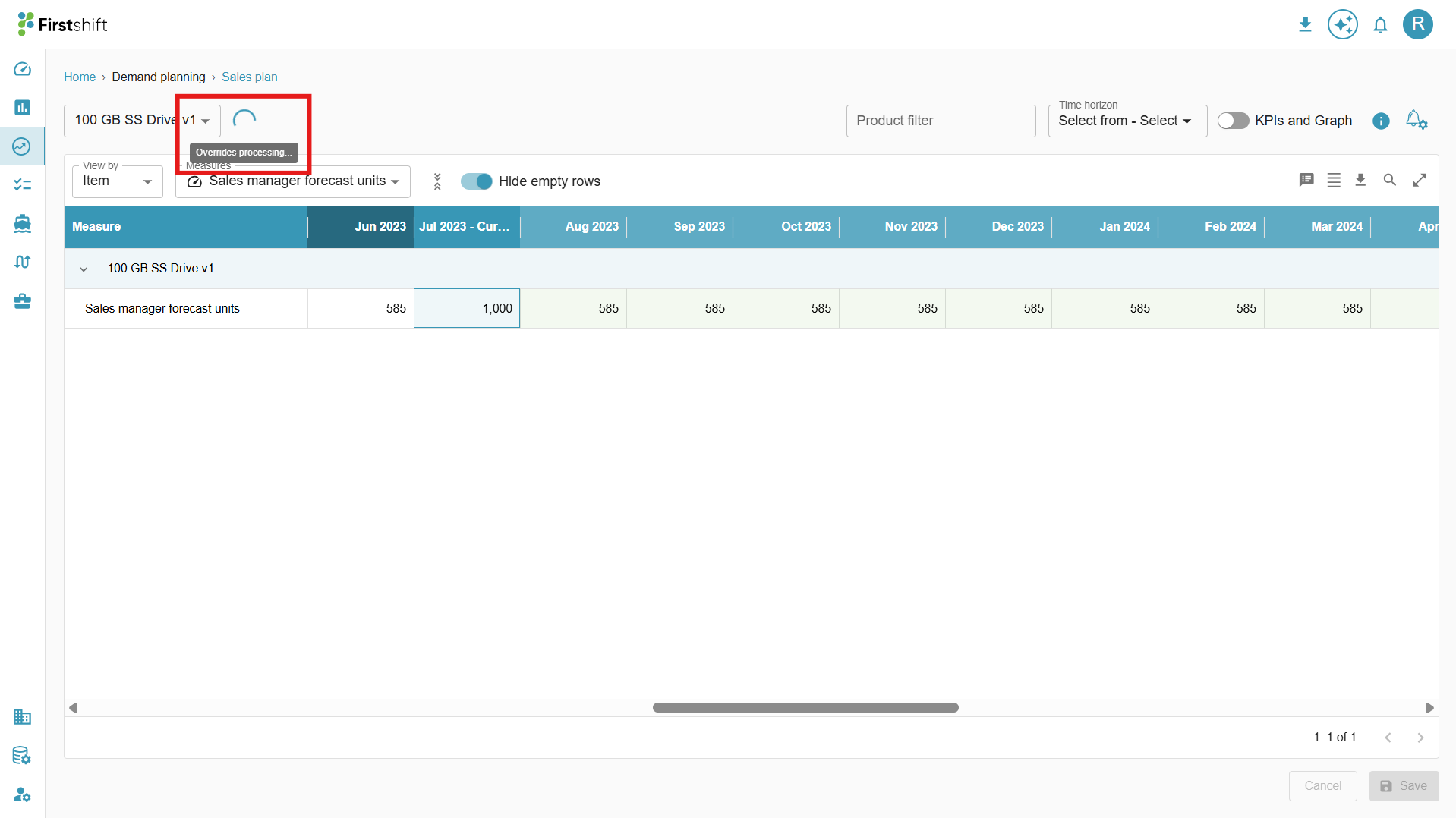
Task: Click the Demand planning breadcrumb
Action: 159,77
